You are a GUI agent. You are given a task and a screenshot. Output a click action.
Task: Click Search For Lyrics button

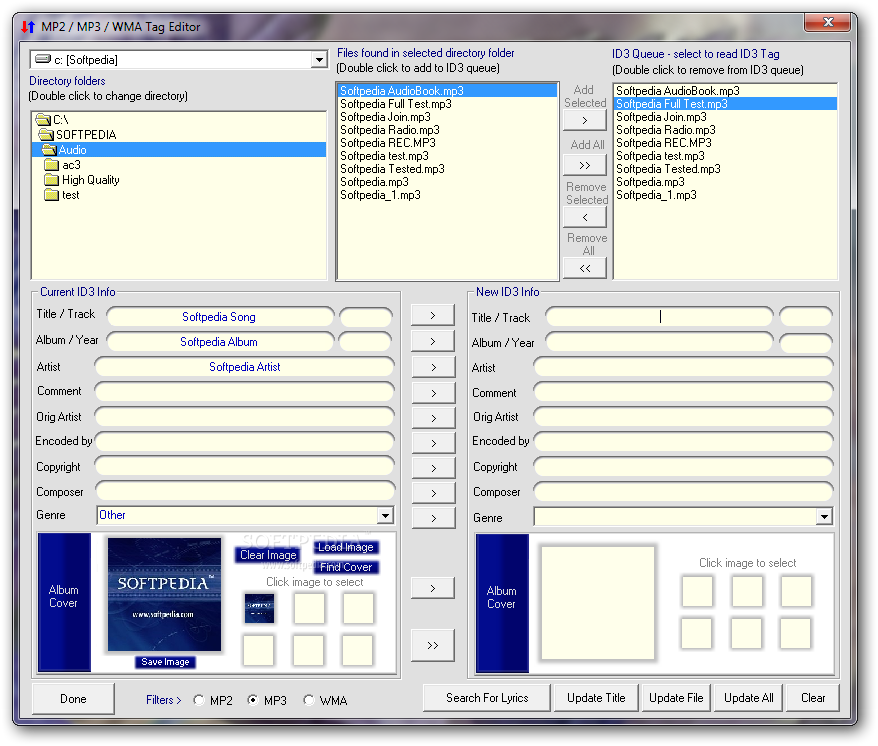[x=487, y=698]
